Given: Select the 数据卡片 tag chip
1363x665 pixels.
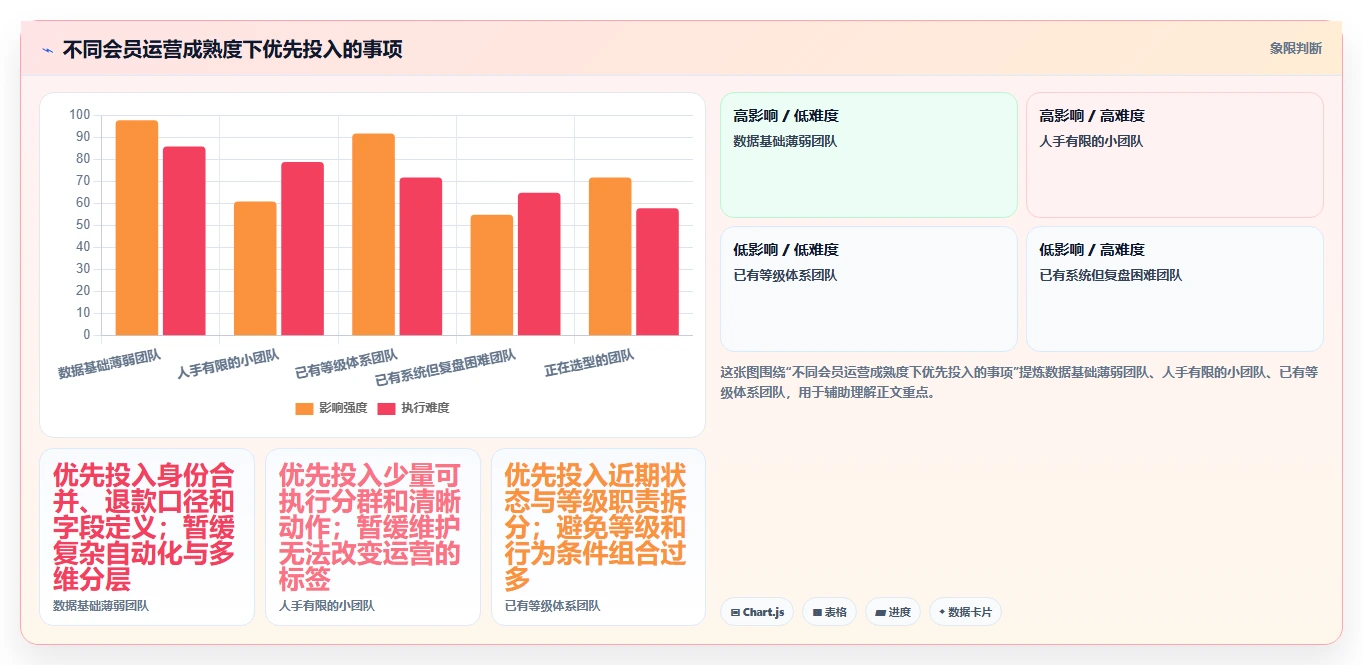Looking at the screenshot, I should pos(965,612).
